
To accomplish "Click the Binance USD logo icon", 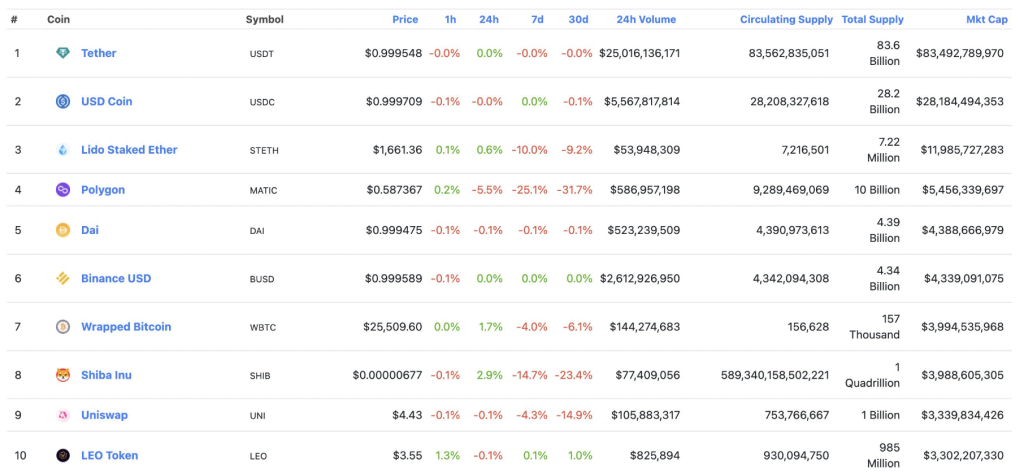I will click(x=63, y=278).
